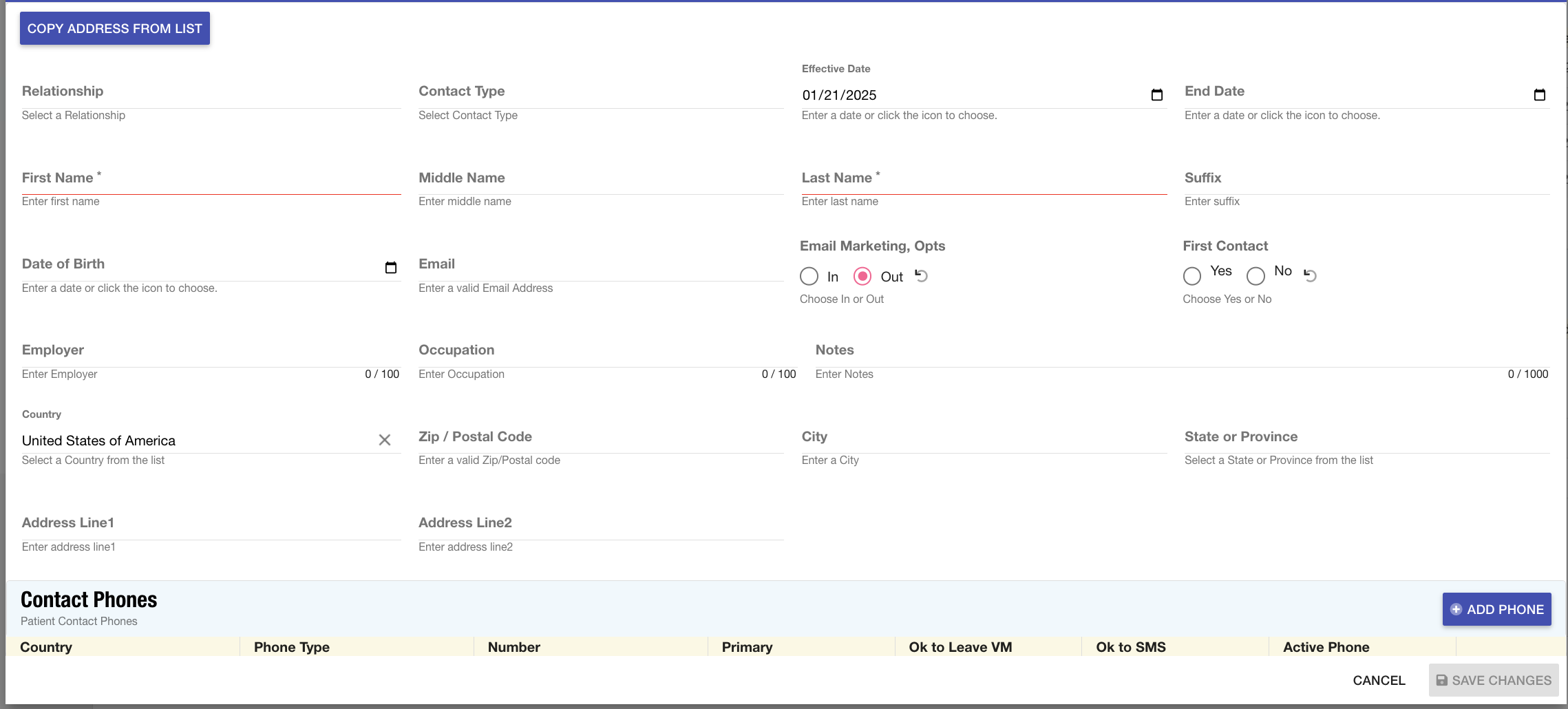Reset the Email Marketing opt selection
The width and height of the screenshot is (1568, 709).
[922, 276]
